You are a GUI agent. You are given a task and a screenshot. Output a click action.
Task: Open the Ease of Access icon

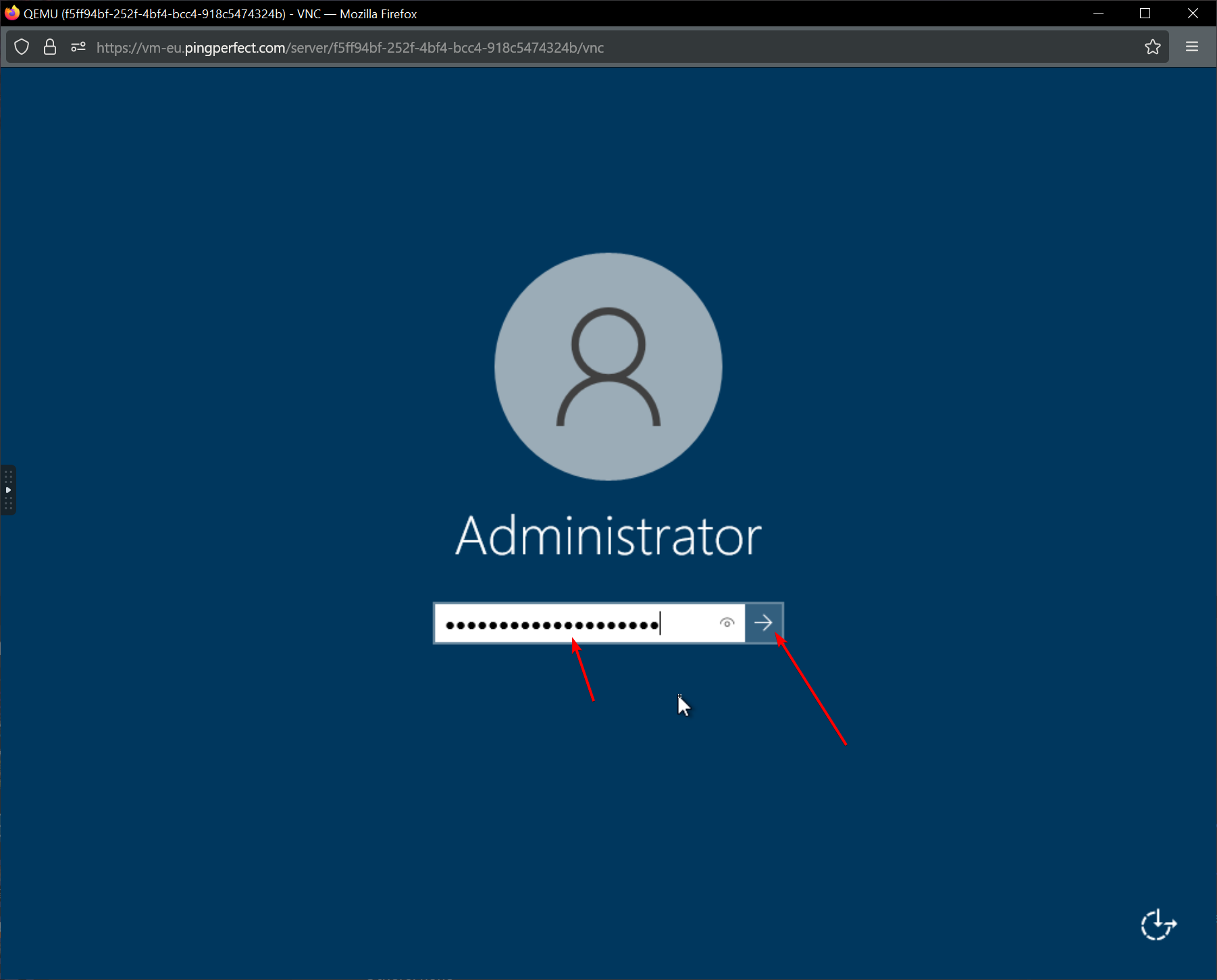coord(1158,925)
